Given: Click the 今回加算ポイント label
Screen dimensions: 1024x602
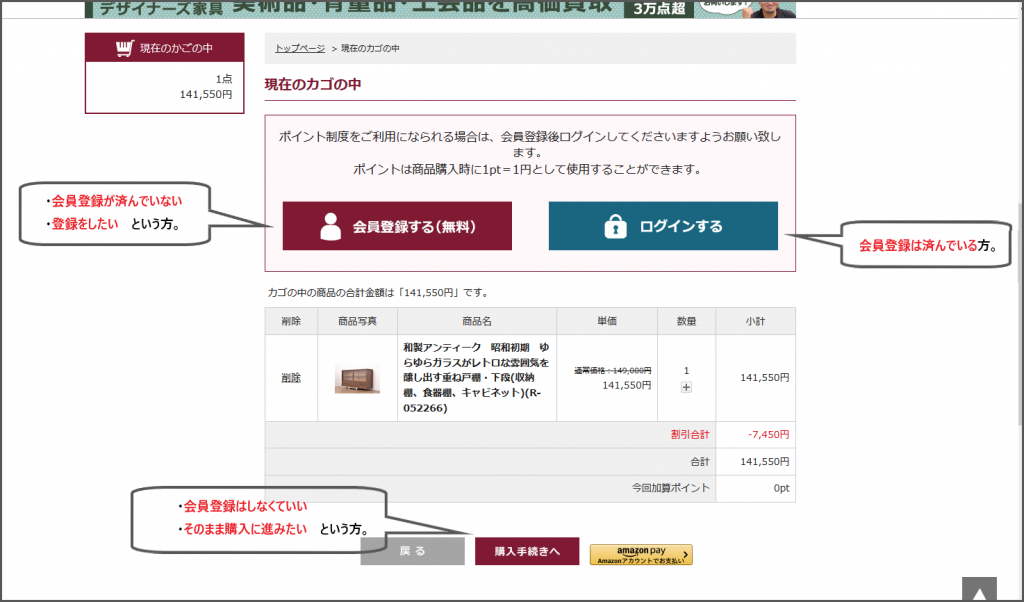Looking at the screenshot, I should pos(671,488).
